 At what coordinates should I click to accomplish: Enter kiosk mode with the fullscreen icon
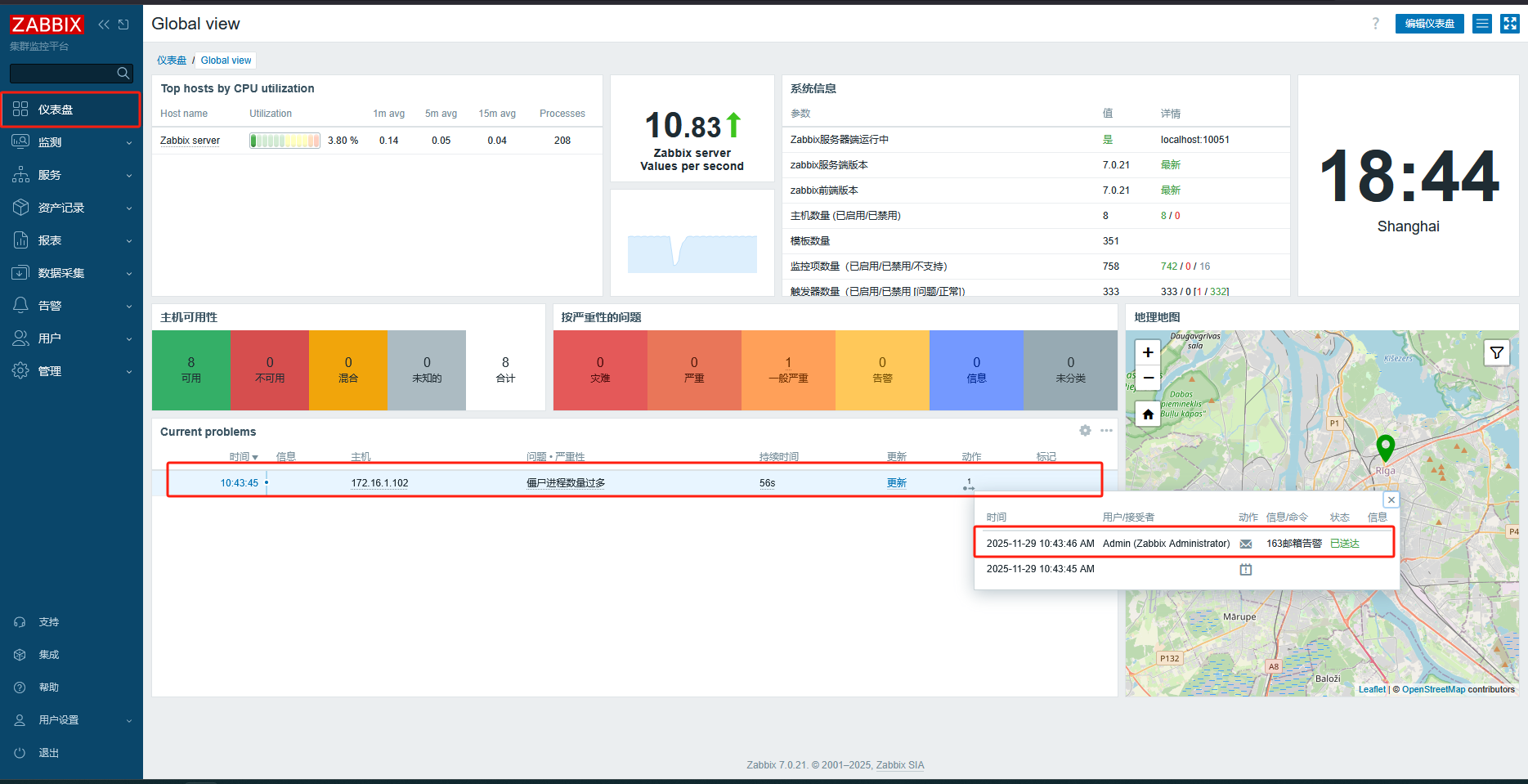1510,24
